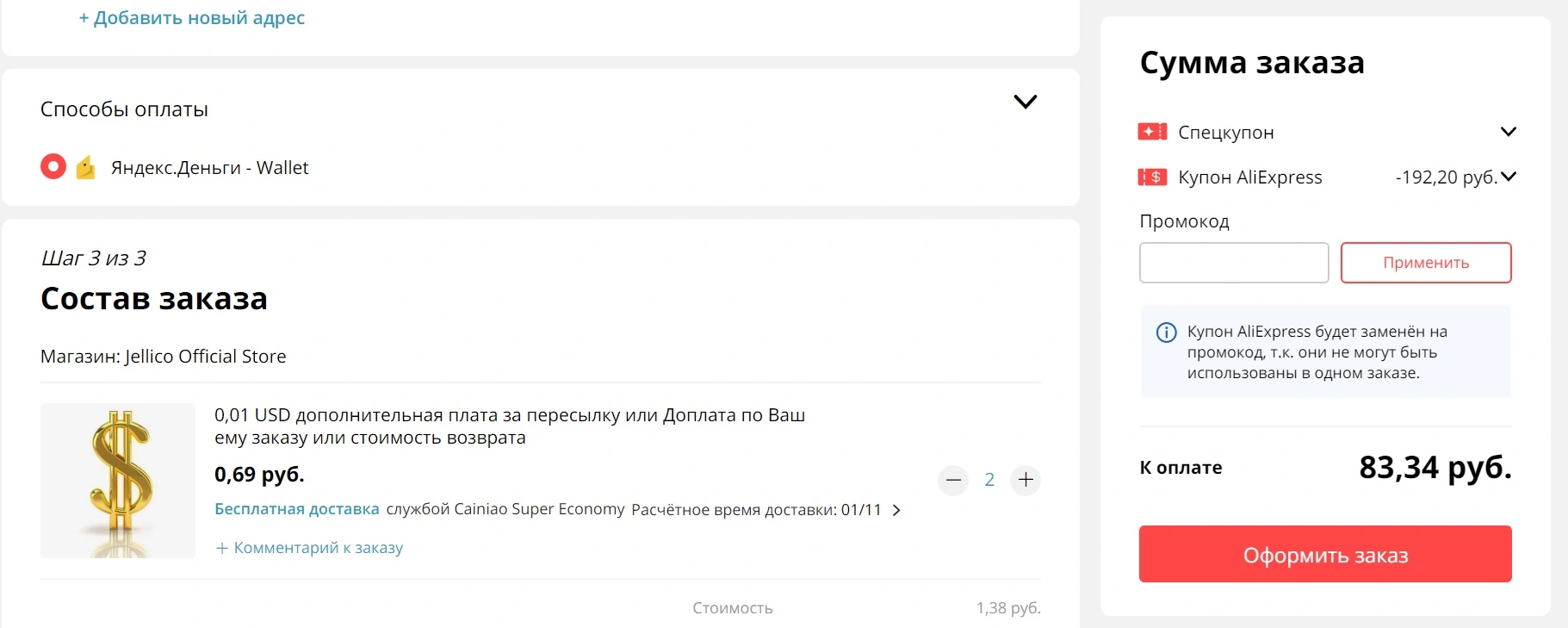Click the red Спецкупон coupon icon
Screen dimensions: 1568x628
coord(1152,132)
